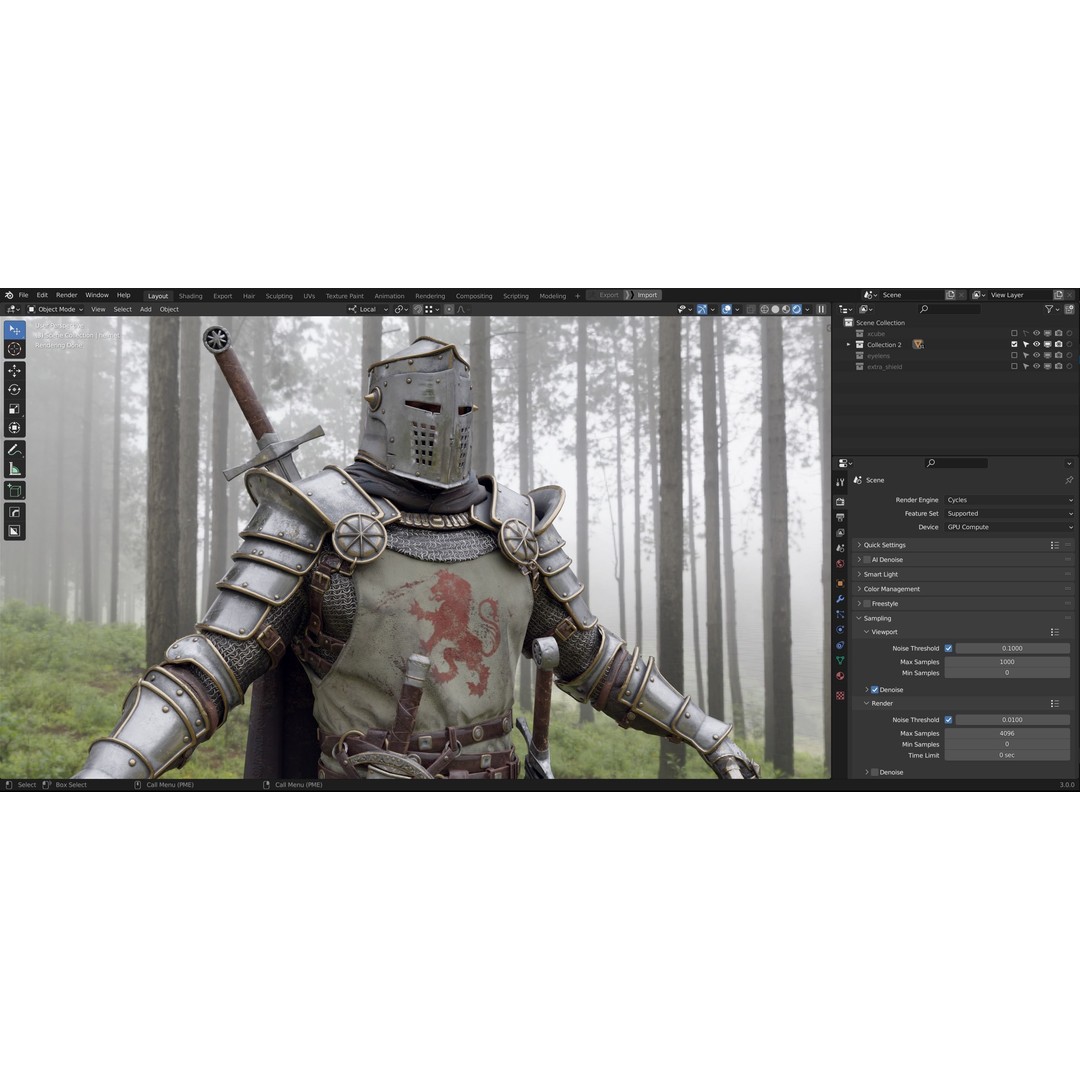
Task: Open the File menu
Action: (x=23, y=295)
